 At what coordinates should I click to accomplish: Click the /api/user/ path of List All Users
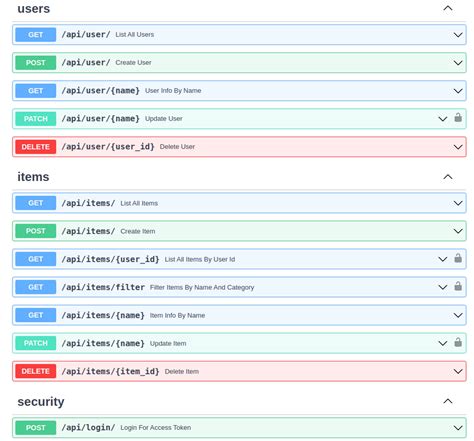(86, 35)
